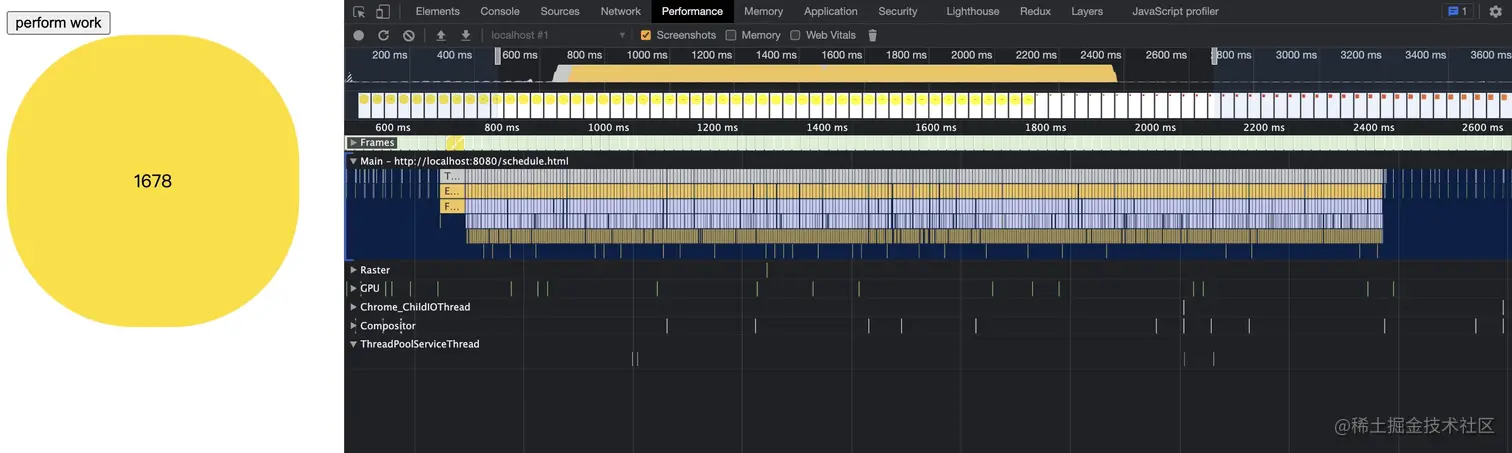Load a profile with the upload arrow
The height and width of the screenshot is (453, 1512).
(441, 35)
